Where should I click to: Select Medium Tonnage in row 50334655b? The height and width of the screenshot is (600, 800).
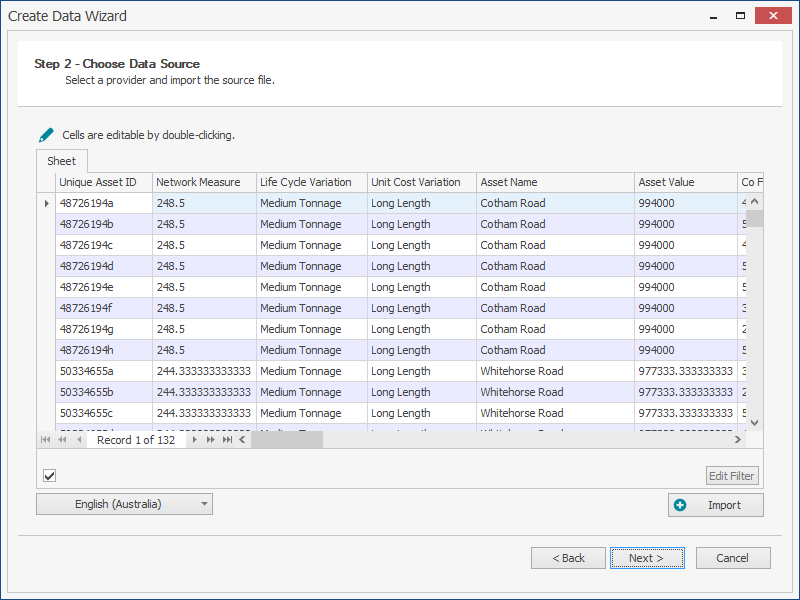pyautogui.click(x=312, y=392)
